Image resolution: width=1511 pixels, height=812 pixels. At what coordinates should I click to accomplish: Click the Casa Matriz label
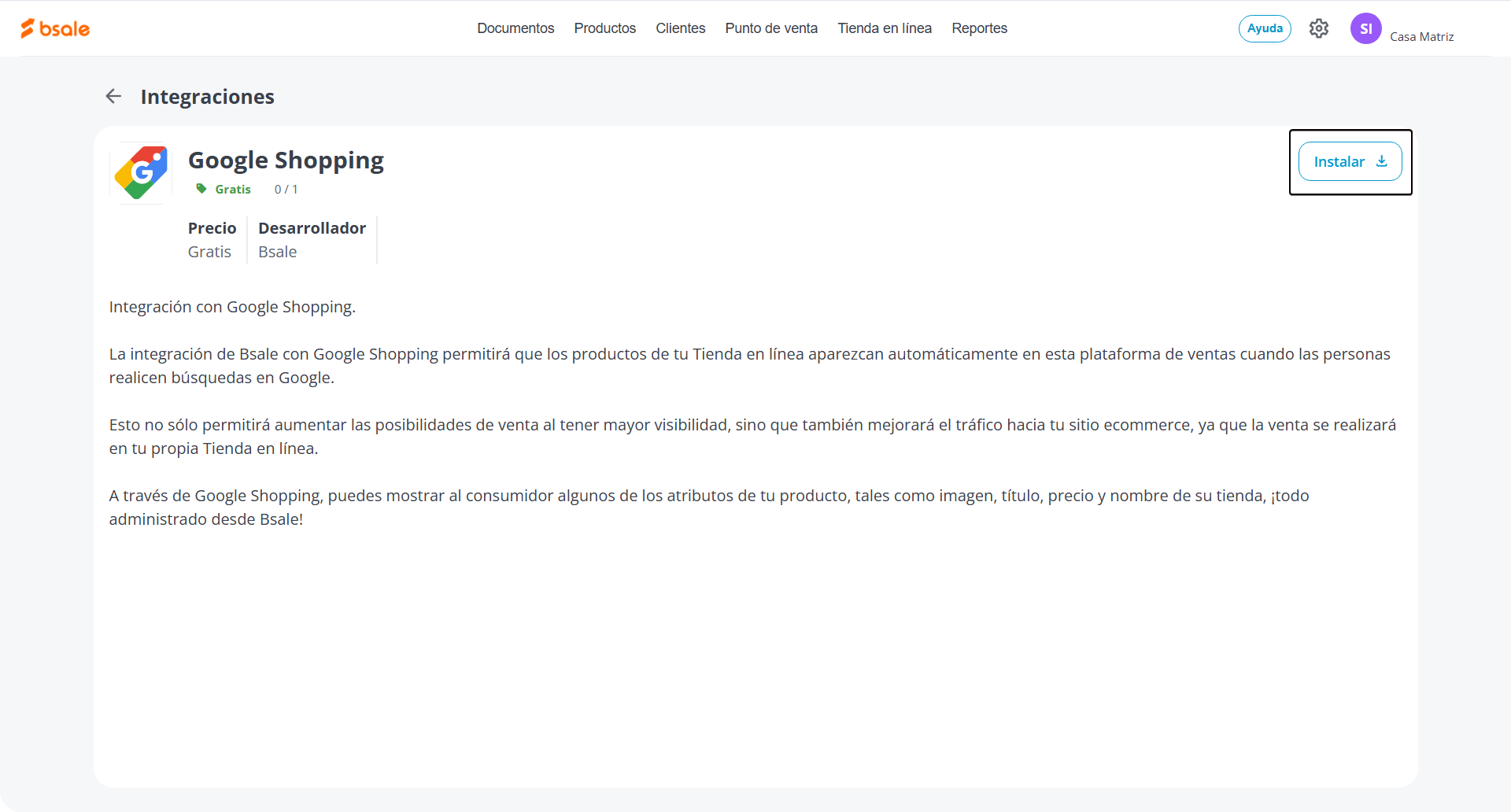(1422, 37)
